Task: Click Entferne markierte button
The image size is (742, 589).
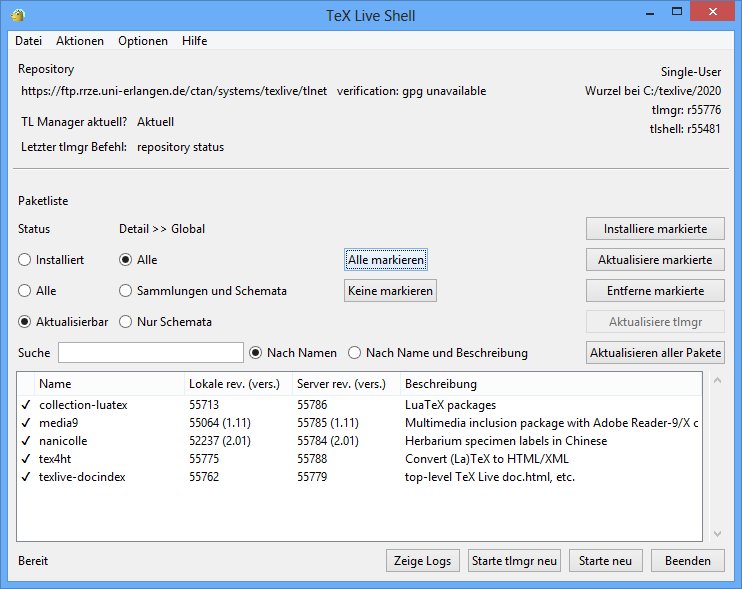Action: tap(655, 290)
